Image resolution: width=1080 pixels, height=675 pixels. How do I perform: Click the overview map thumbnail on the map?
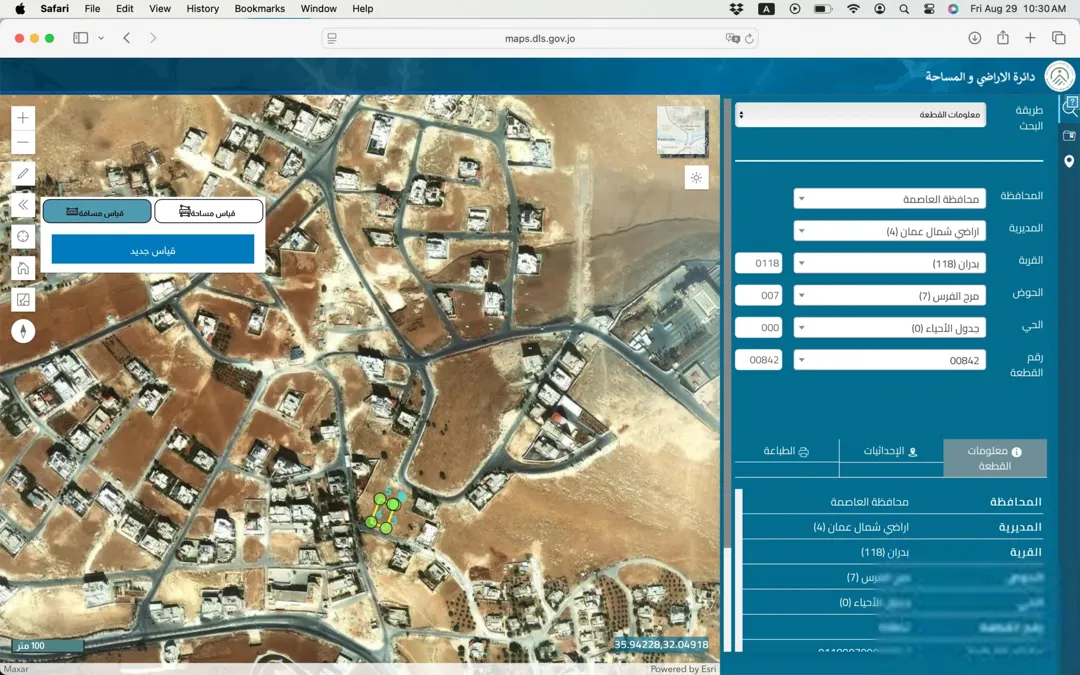click(682, 131)
